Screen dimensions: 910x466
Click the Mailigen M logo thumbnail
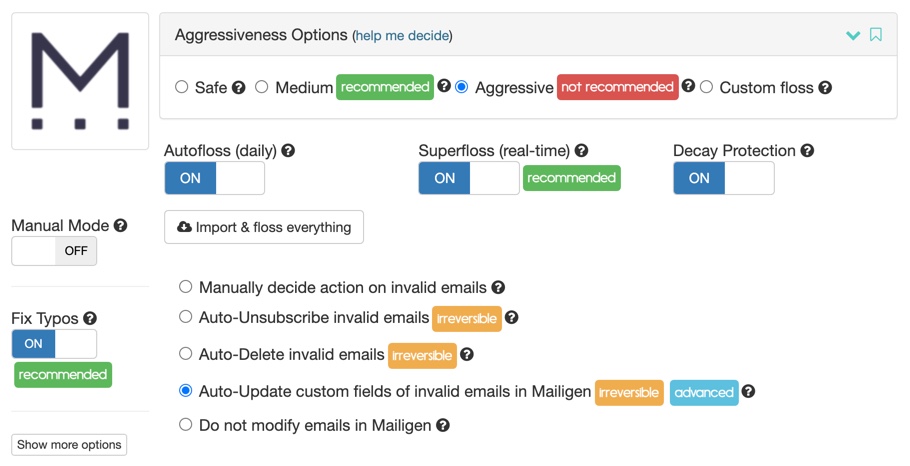[80, 81]
